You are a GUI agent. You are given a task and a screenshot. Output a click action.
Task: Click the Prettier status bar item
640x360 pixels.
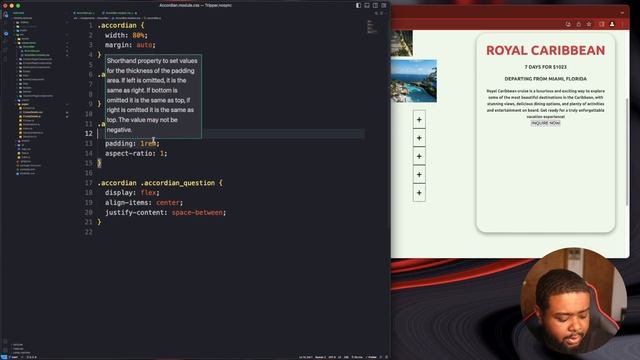tap(372, 357)
